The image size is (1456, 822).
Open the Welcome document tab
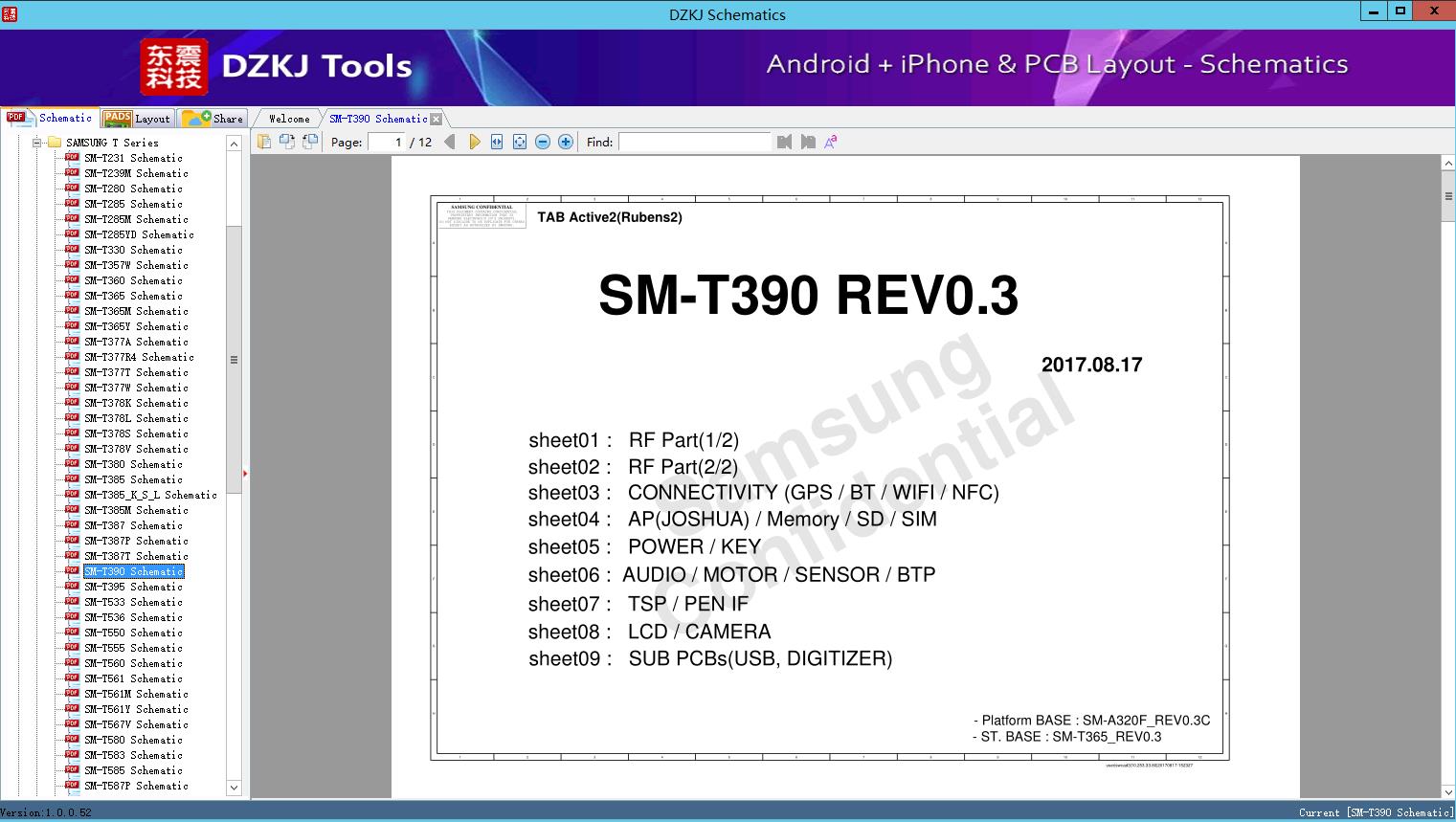click(x=289, y=119)
